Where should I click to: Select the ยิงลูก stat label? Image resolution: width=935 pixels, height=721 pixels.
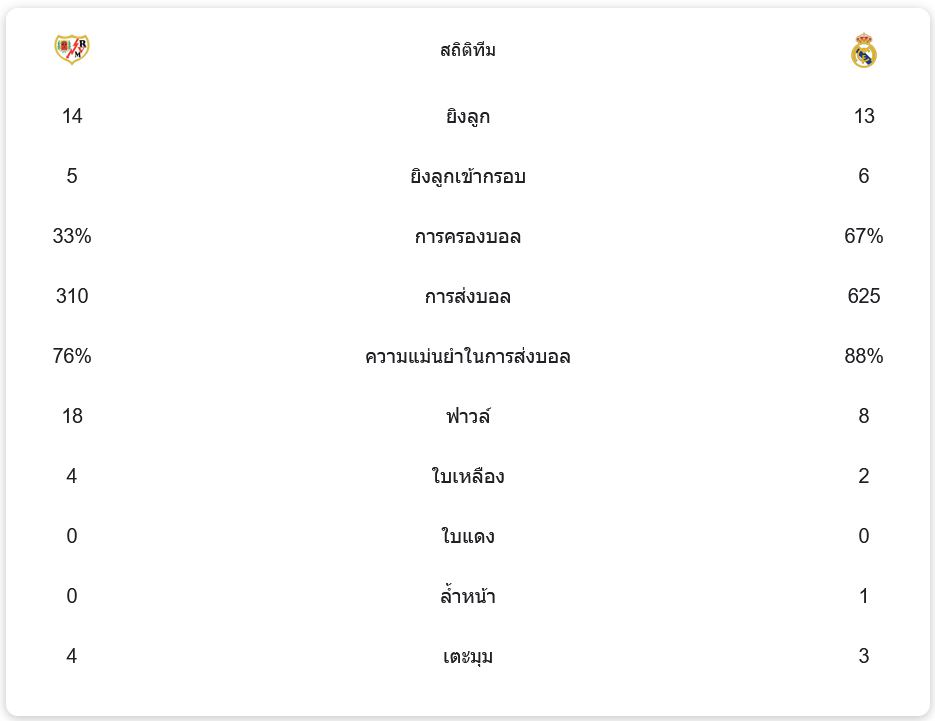coord(468,117)
